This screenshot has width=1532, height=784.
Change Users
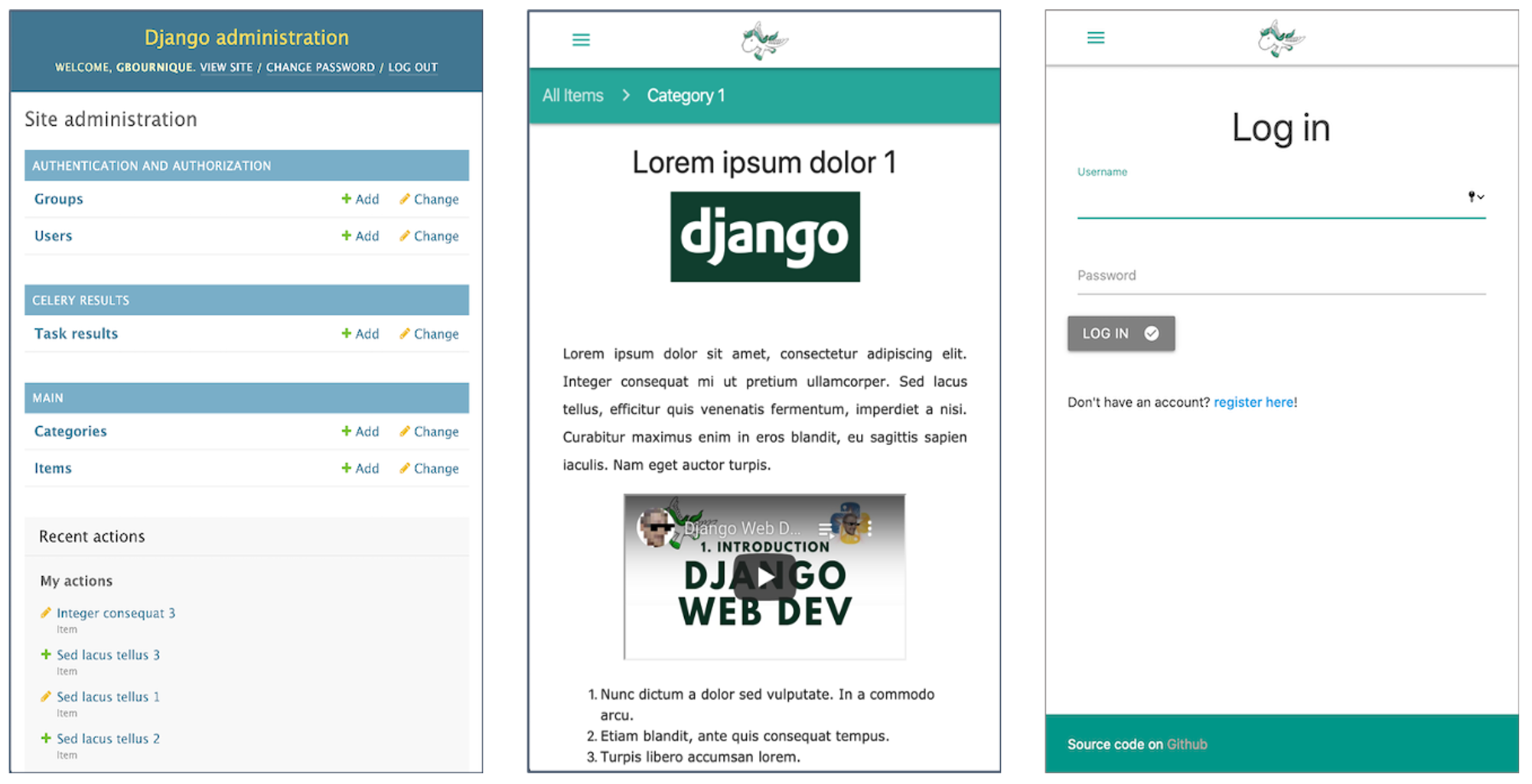click(429, 236)
